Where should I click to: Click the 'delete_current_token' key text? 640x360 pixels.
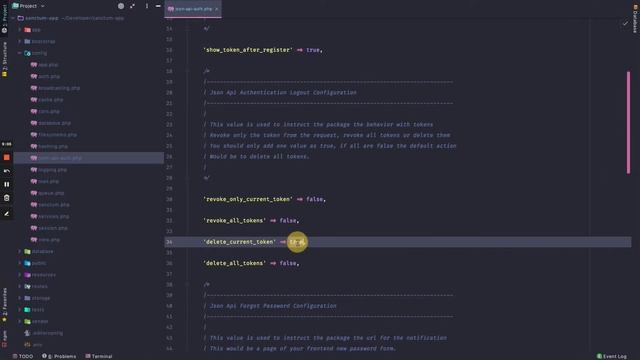point(240,242)
